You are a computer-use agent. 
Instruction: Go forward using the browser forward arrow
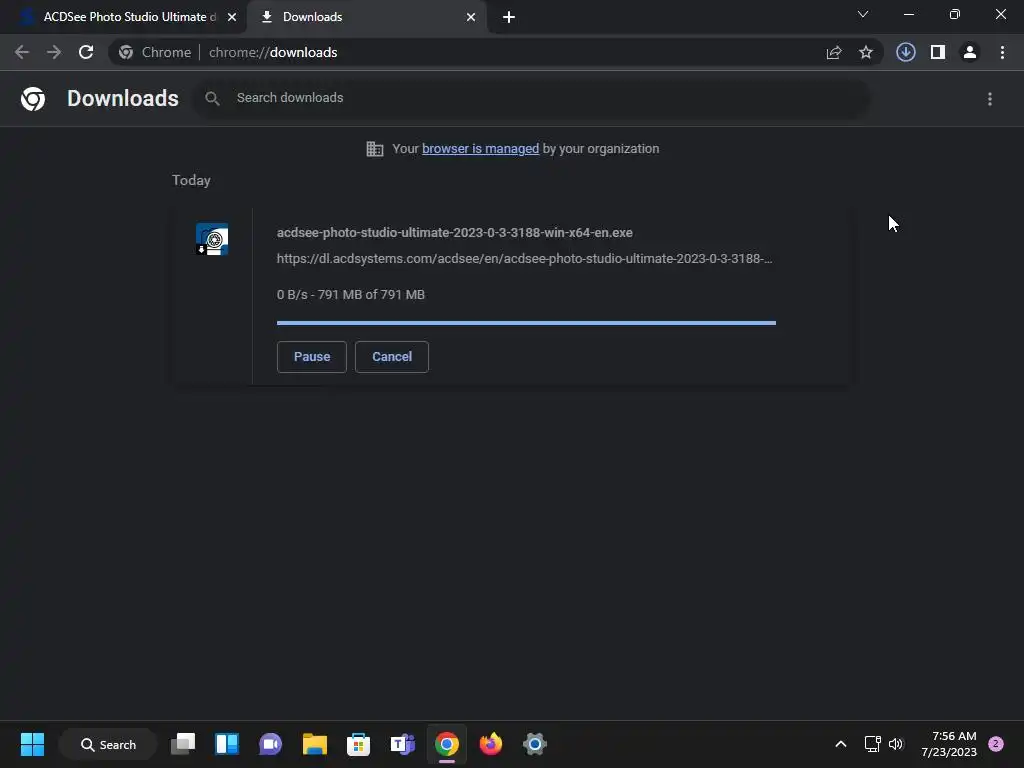[54, 52]
